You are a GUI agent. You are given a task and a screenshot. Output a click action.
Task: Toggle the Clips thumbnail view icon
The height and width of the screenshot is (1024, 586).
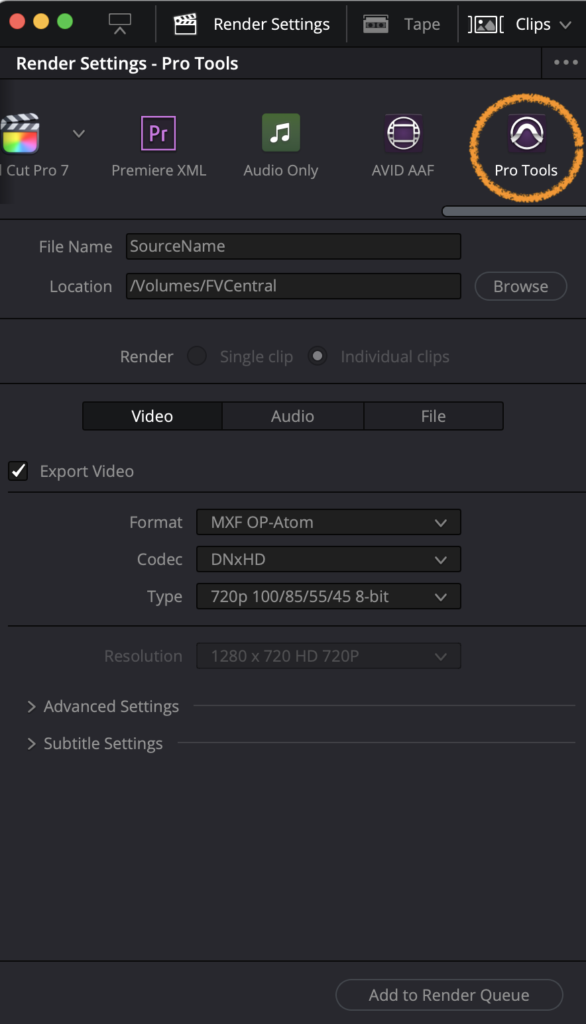(485, 24)
